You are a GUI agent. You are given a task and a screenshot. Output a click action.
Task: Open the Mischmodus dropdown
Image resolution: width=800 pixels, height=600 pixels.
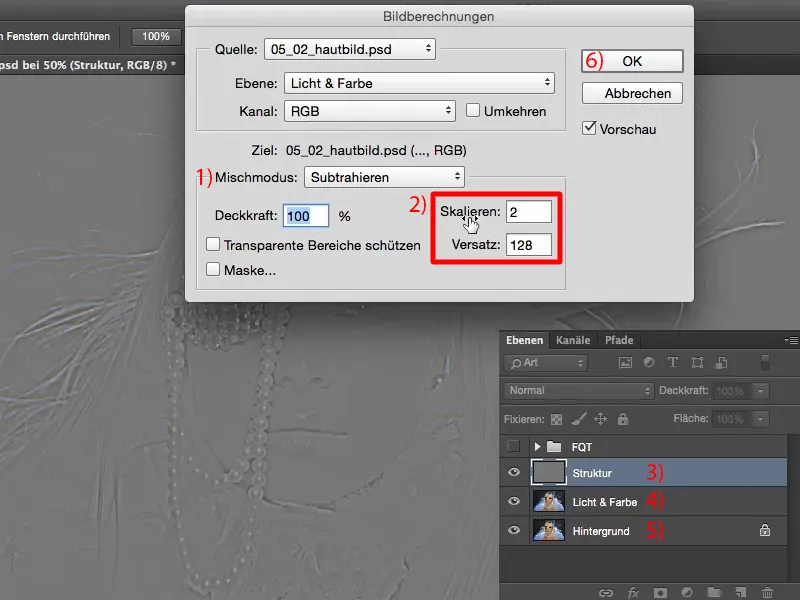[x=384, y=177]
